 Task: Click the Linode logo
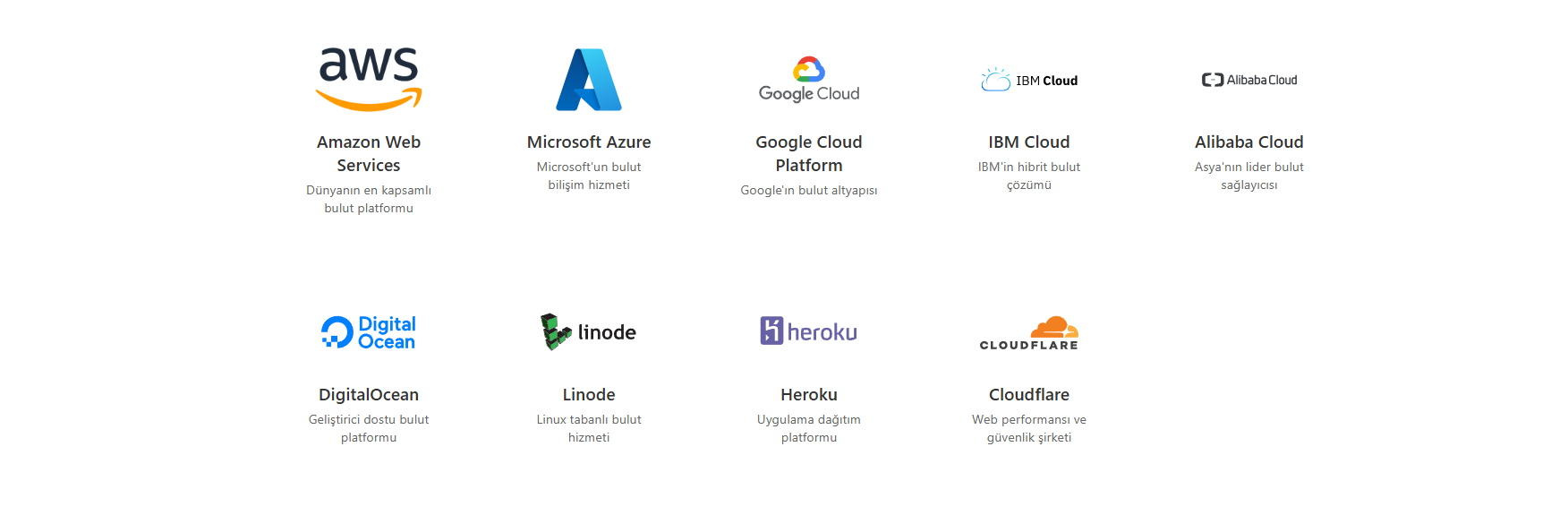[589, 332]
